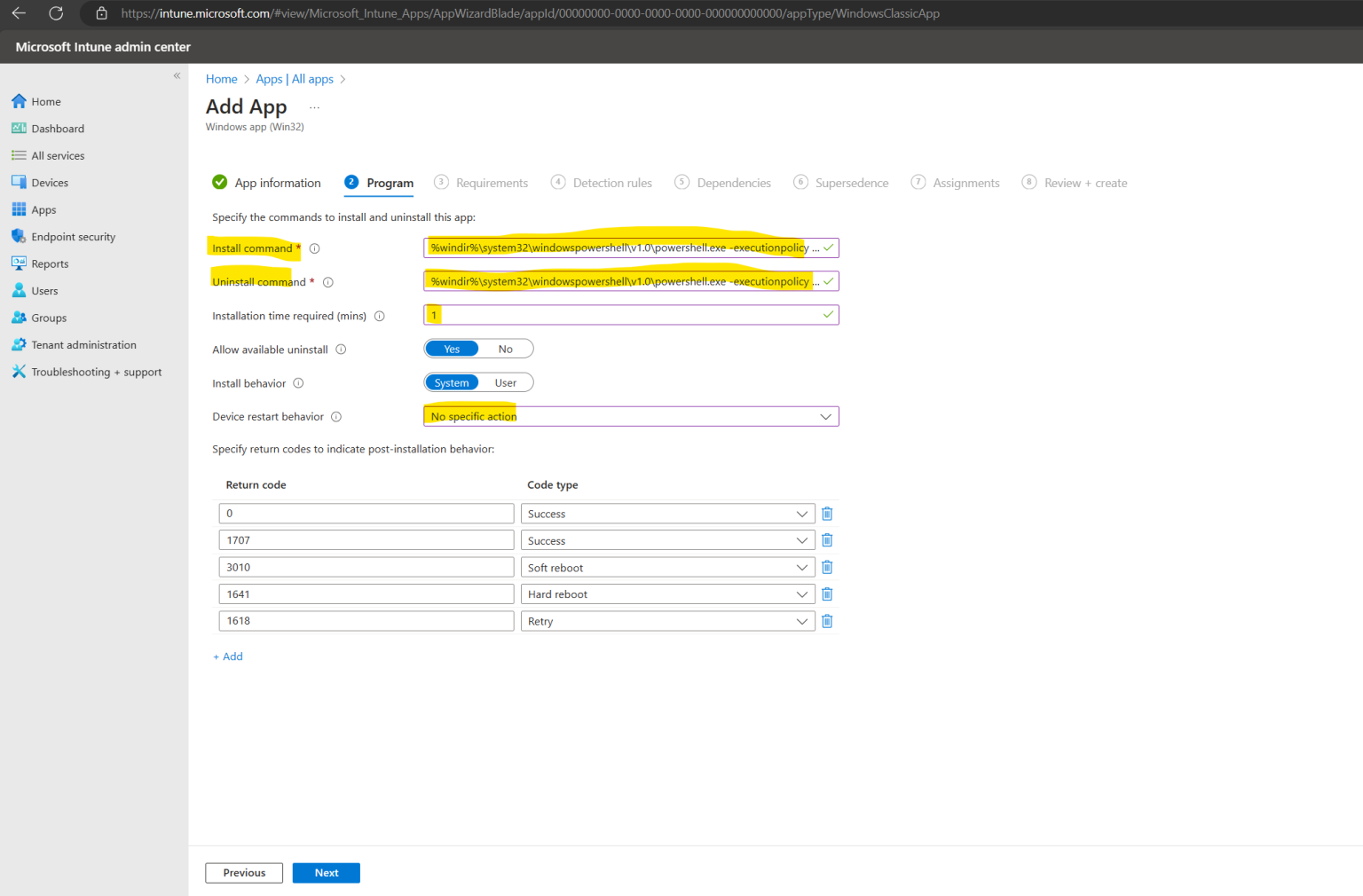Set Allow available uninstall to No
The height and width of the screenshot is (896, 1363).
(505, 348)
